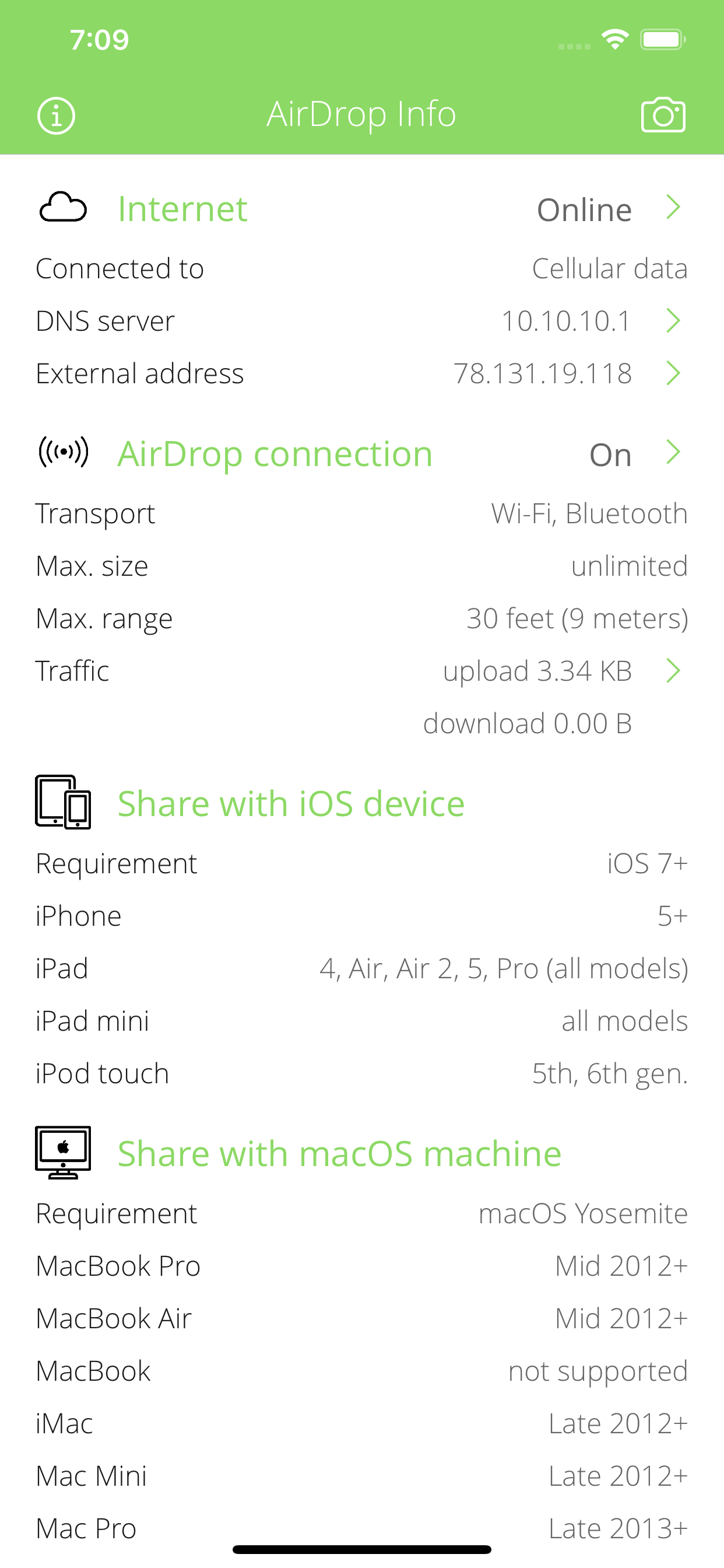Viewport: 724px width, 1568px height.
Task: Select AirDrop connection section header
Action: tap(275, 454)
